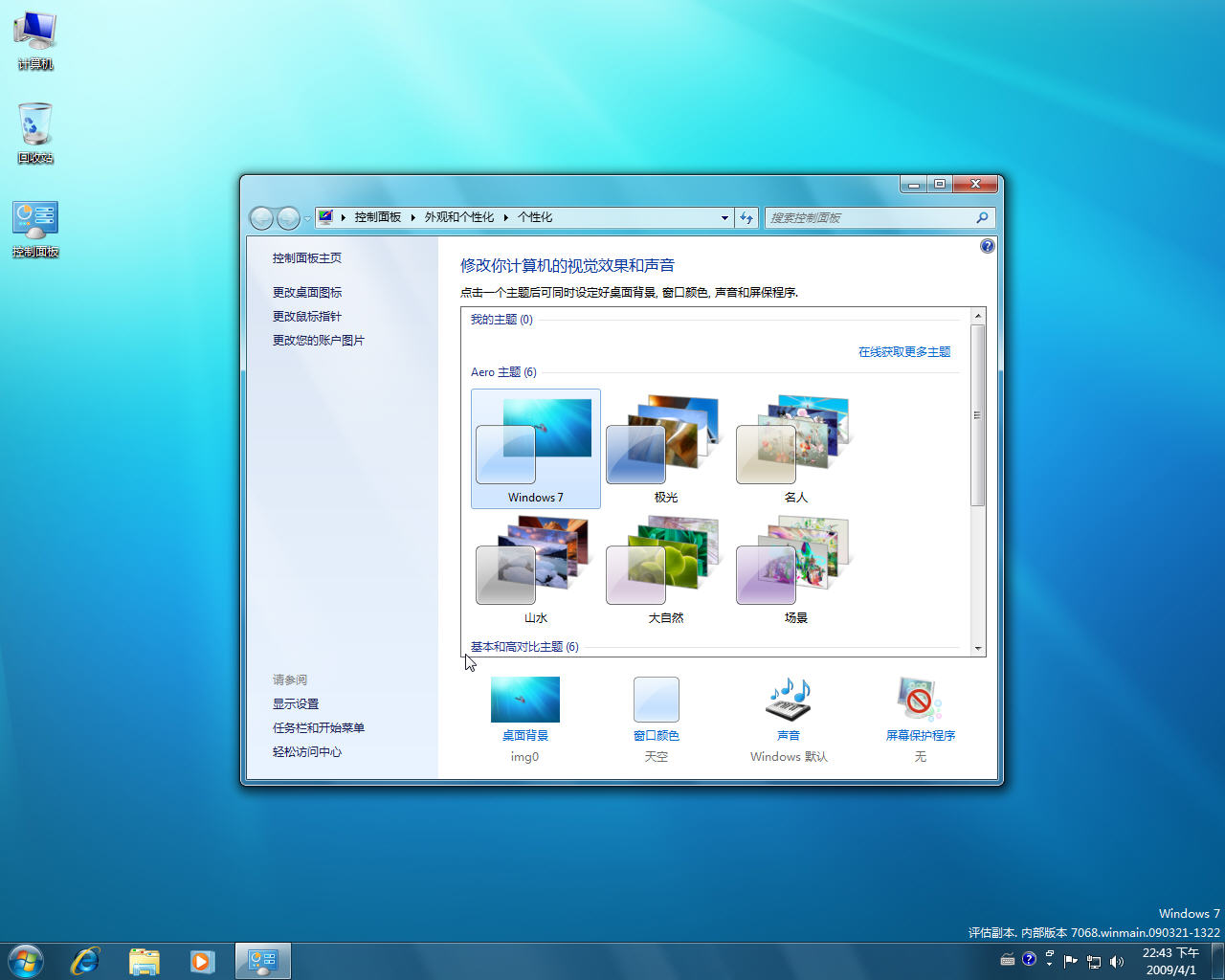This screenshot has height=980, width=1225.
Task: Click the forward navigation arrow button
Action: [x=288, y=218]
